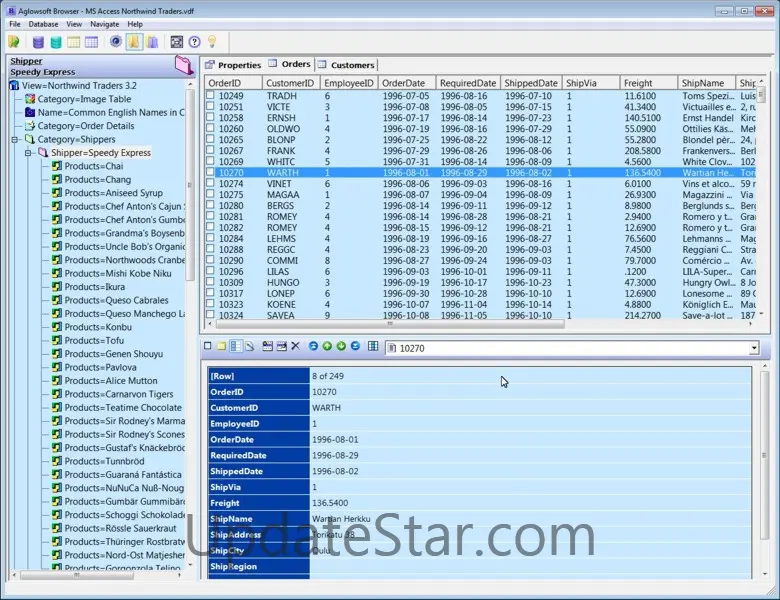Open help with the question mark icon
Viewport: 780px width, 600px height.
point(195,42)
